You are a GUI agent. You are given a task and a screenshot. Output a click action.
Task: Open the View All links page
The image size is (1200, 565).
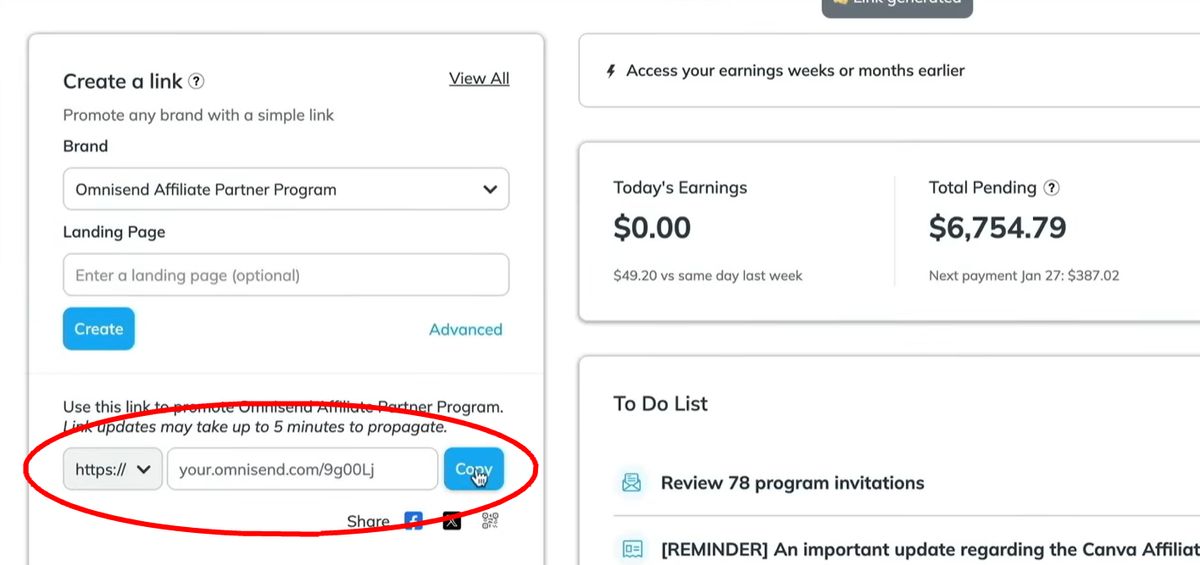pyautogui.click(x=479, y=79)
